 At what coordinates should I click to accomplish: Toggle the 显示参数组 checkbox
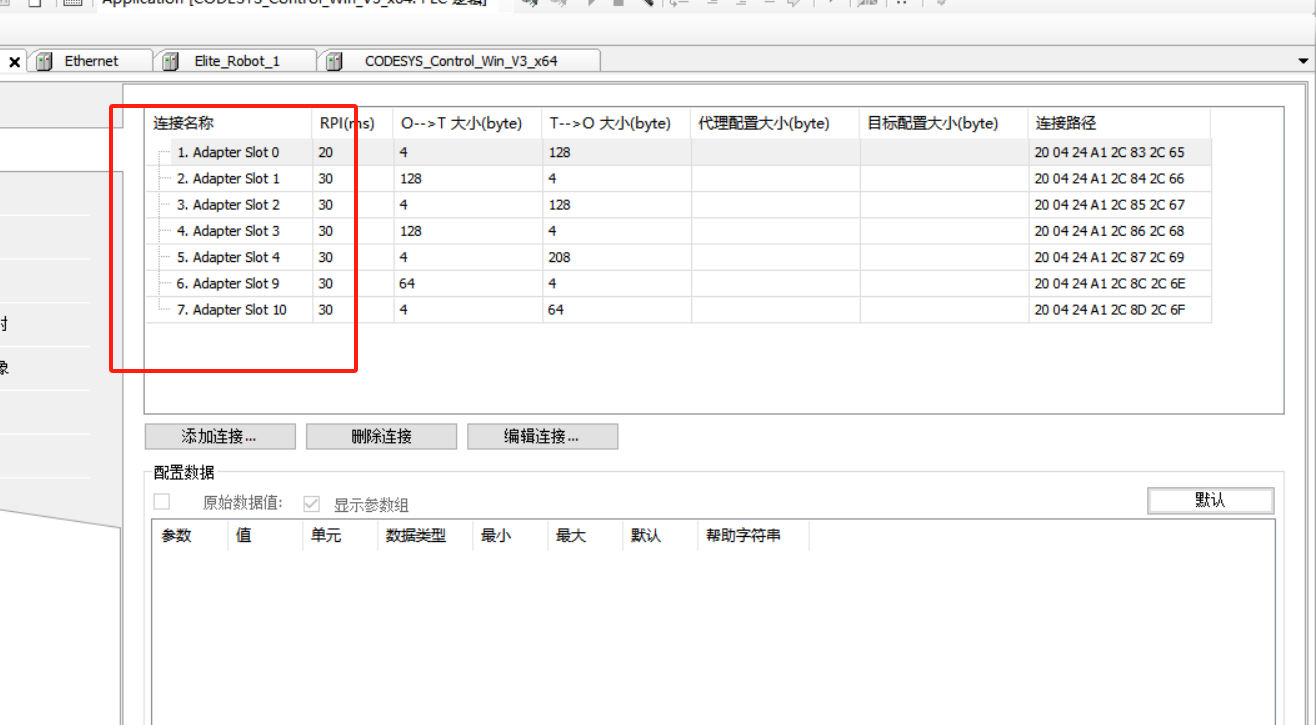pos(312,504)
